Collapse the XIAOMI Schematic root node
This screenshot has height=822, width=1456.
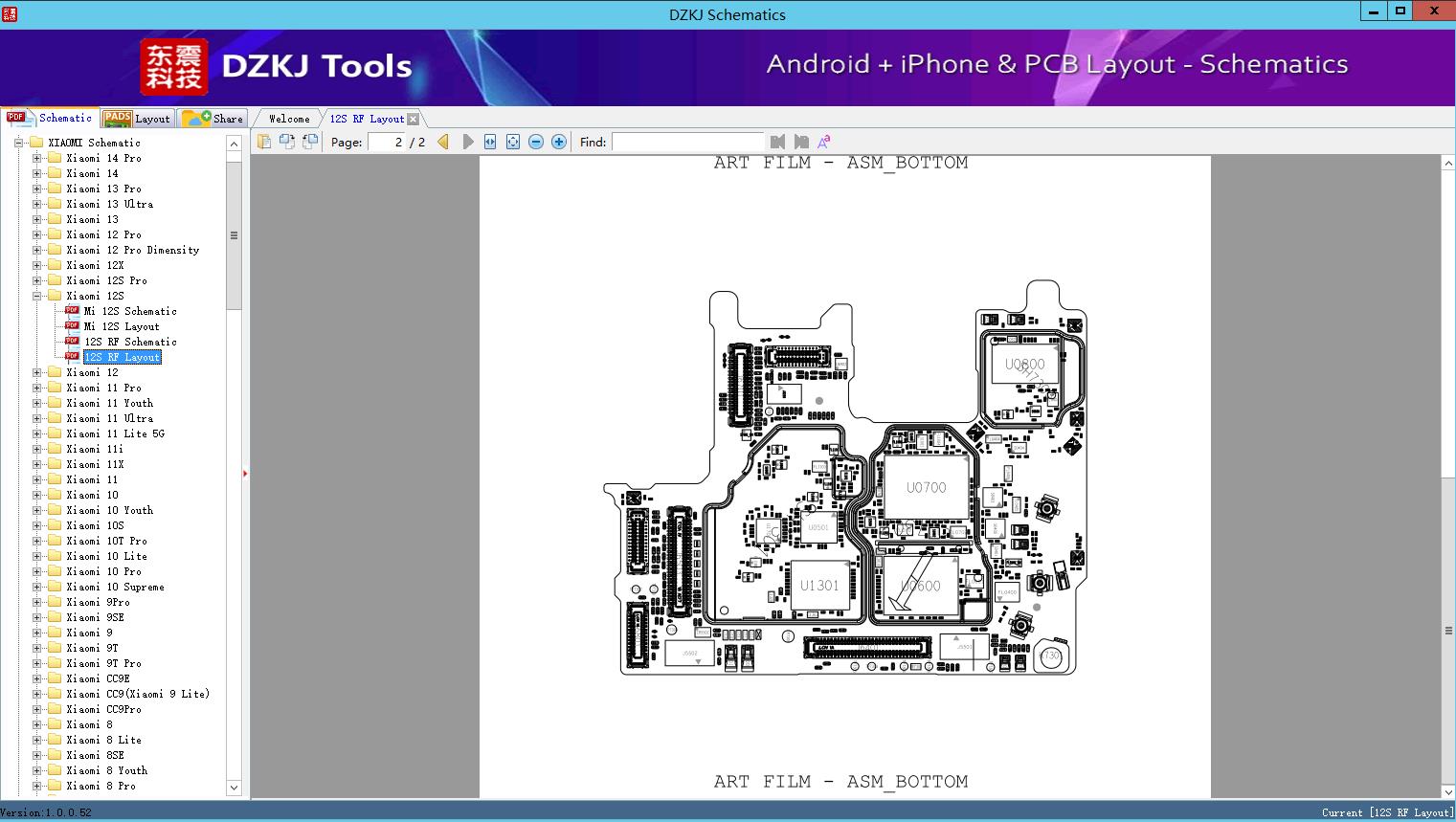point(18,143)
